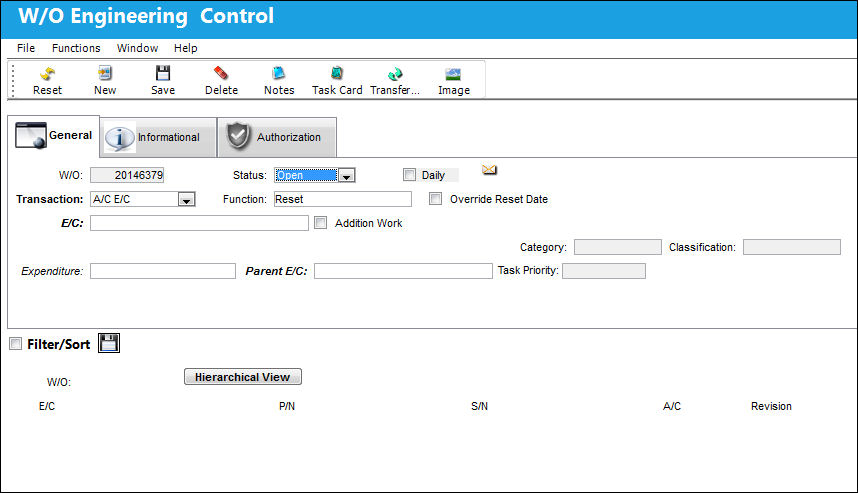Click the Expenditure input field
The height and width of the screenshot is (493, 858).
click(163, 271)
